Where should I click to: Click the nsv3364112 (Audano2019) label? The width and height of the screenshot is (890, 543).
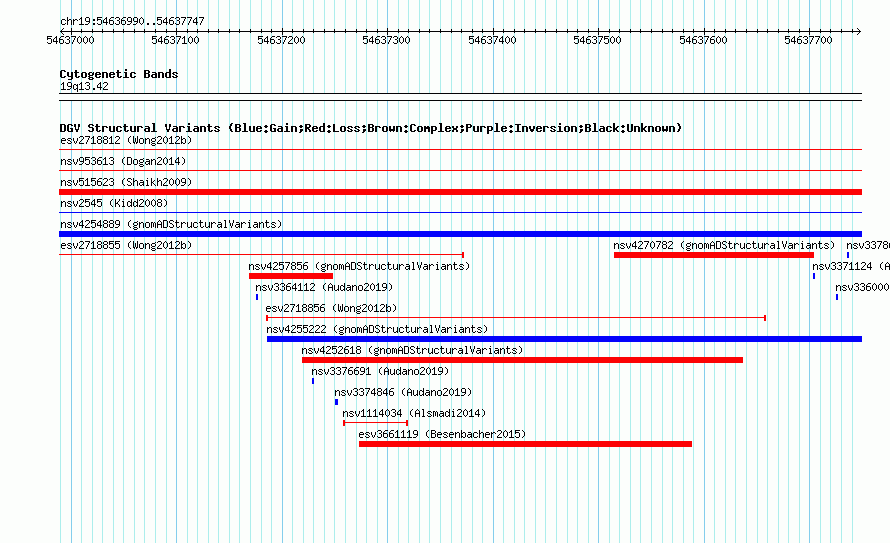[x=324, y=287]
